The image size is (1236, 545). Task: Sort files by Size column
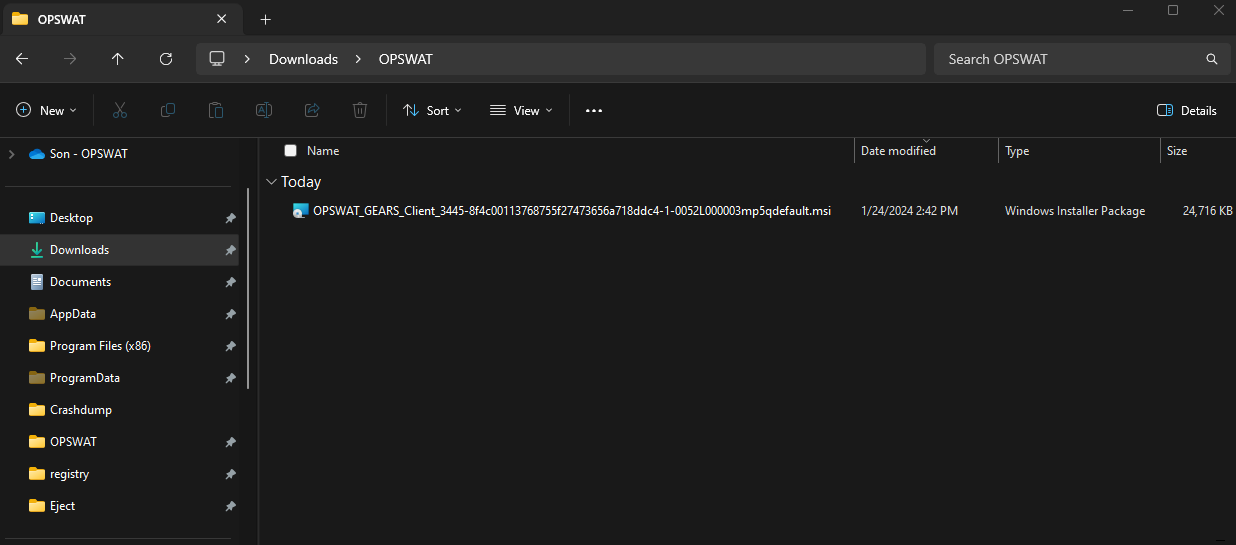coord(1177,151)
